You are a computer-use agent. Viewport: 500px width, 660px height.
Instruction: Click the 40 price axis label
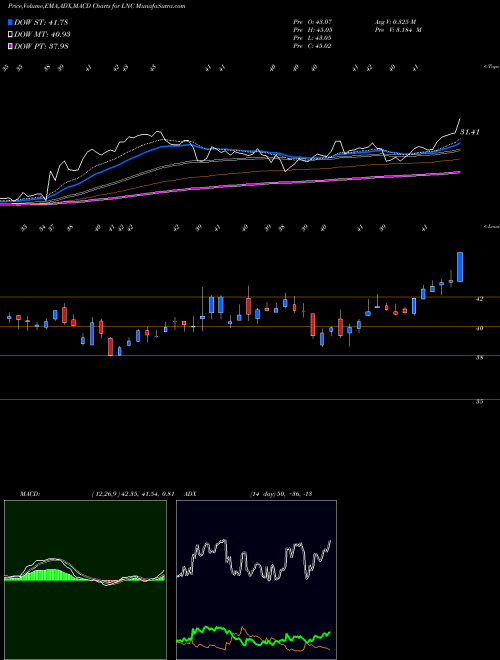click(x=479, y=328)
